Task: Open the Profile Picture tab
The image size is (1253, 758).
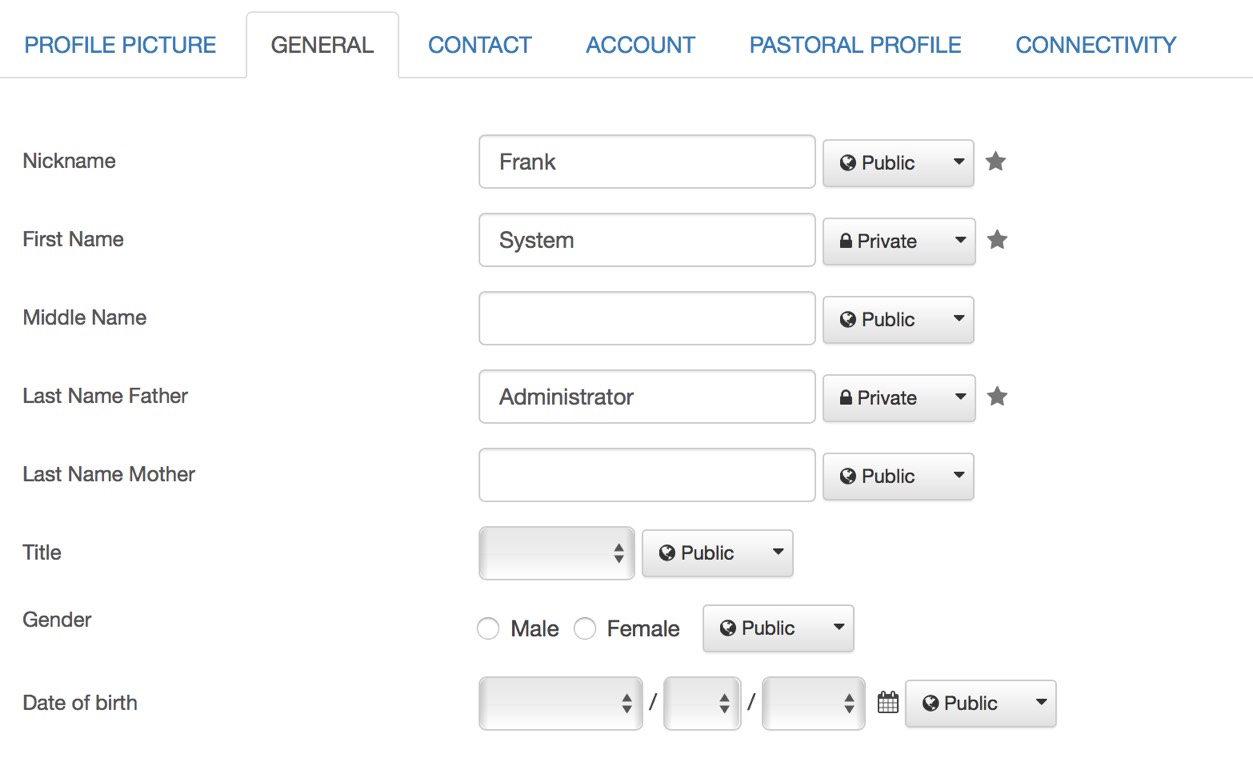Action: pos(120,45)
